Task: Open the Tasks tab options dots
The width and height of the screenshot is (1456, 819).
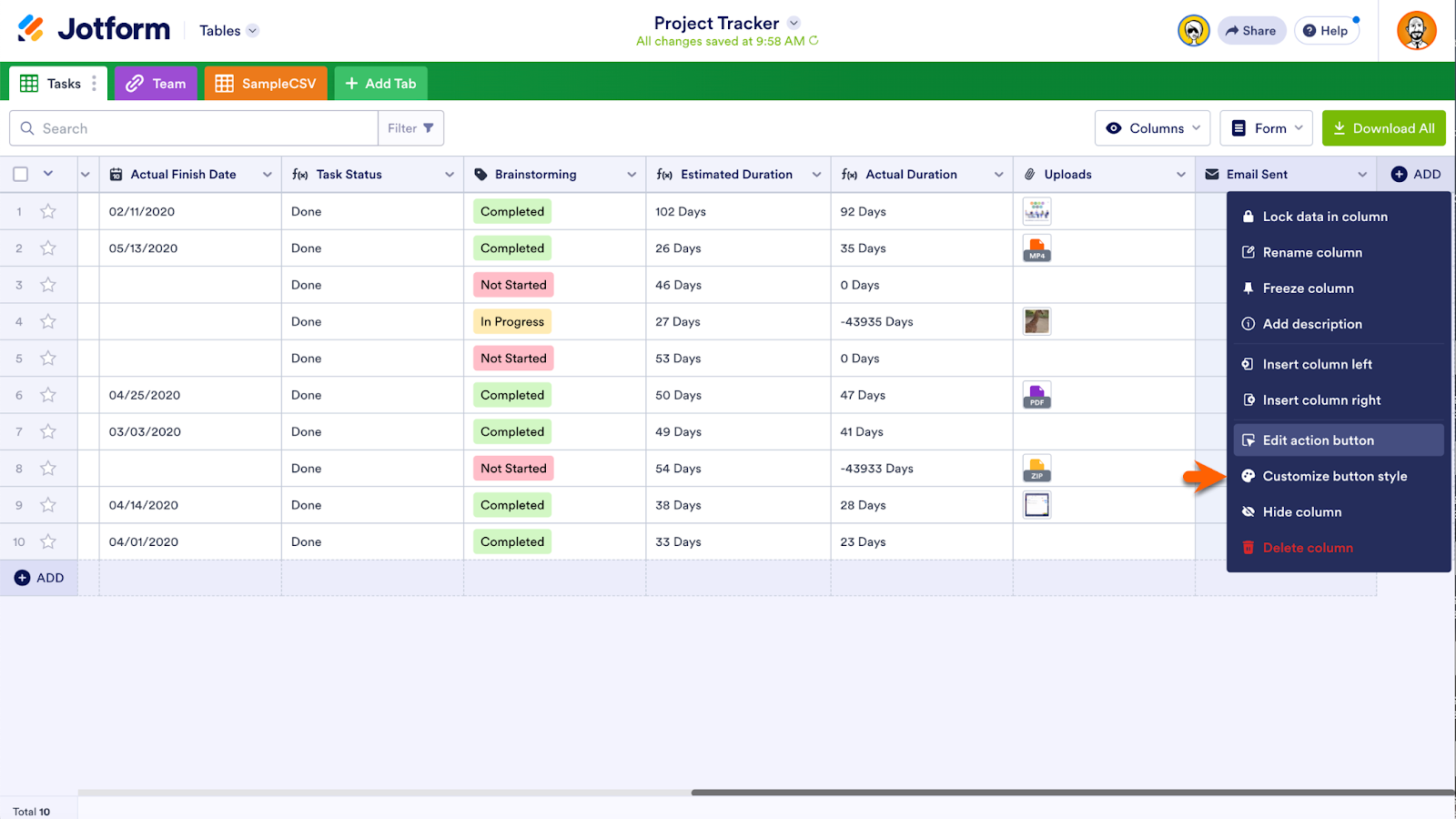Action: coord(94,83)
